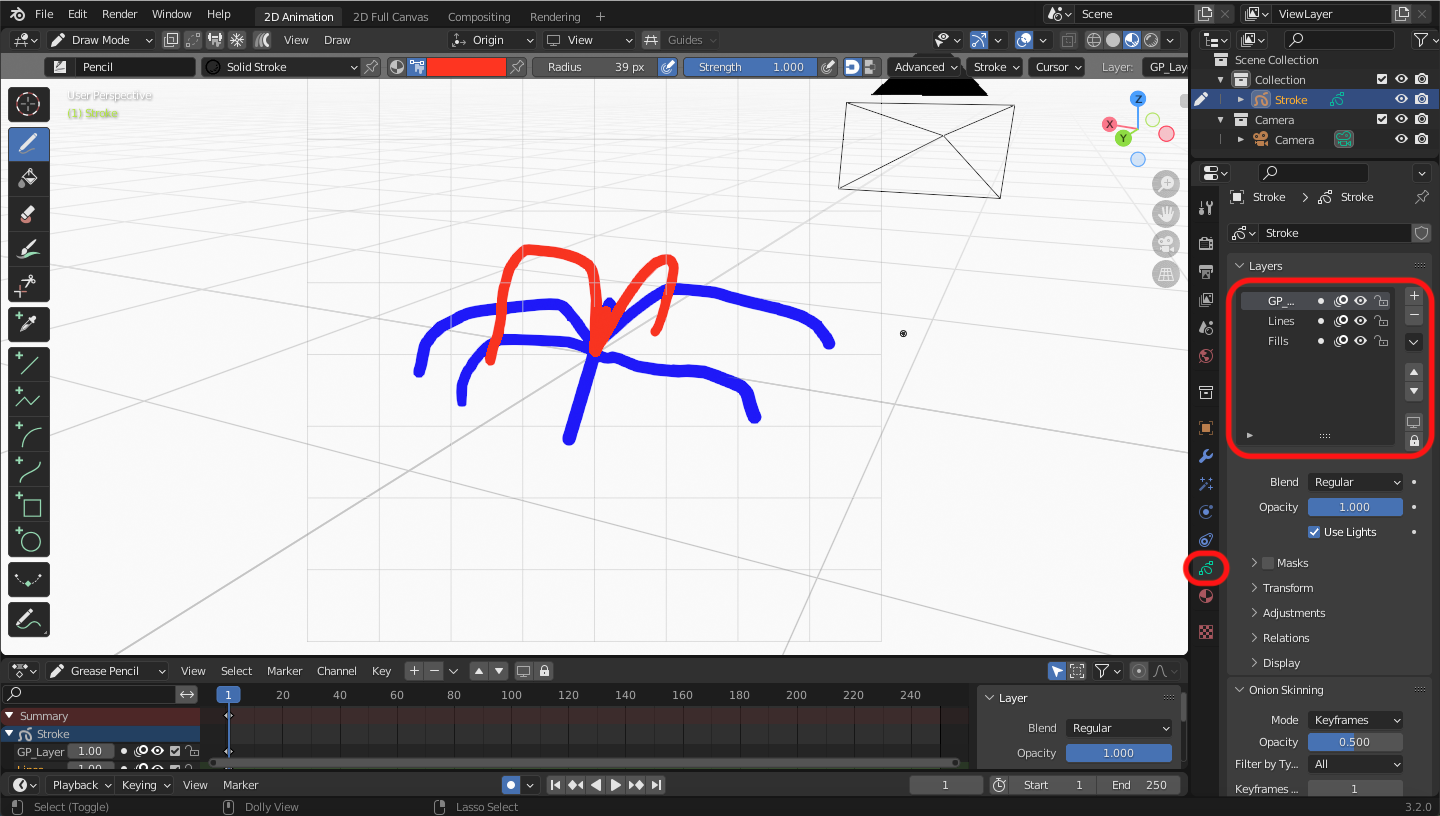Open the layer Blend mode dropdown
Viewport: 1440px width, 816px height.
(x=1355, y=482)
